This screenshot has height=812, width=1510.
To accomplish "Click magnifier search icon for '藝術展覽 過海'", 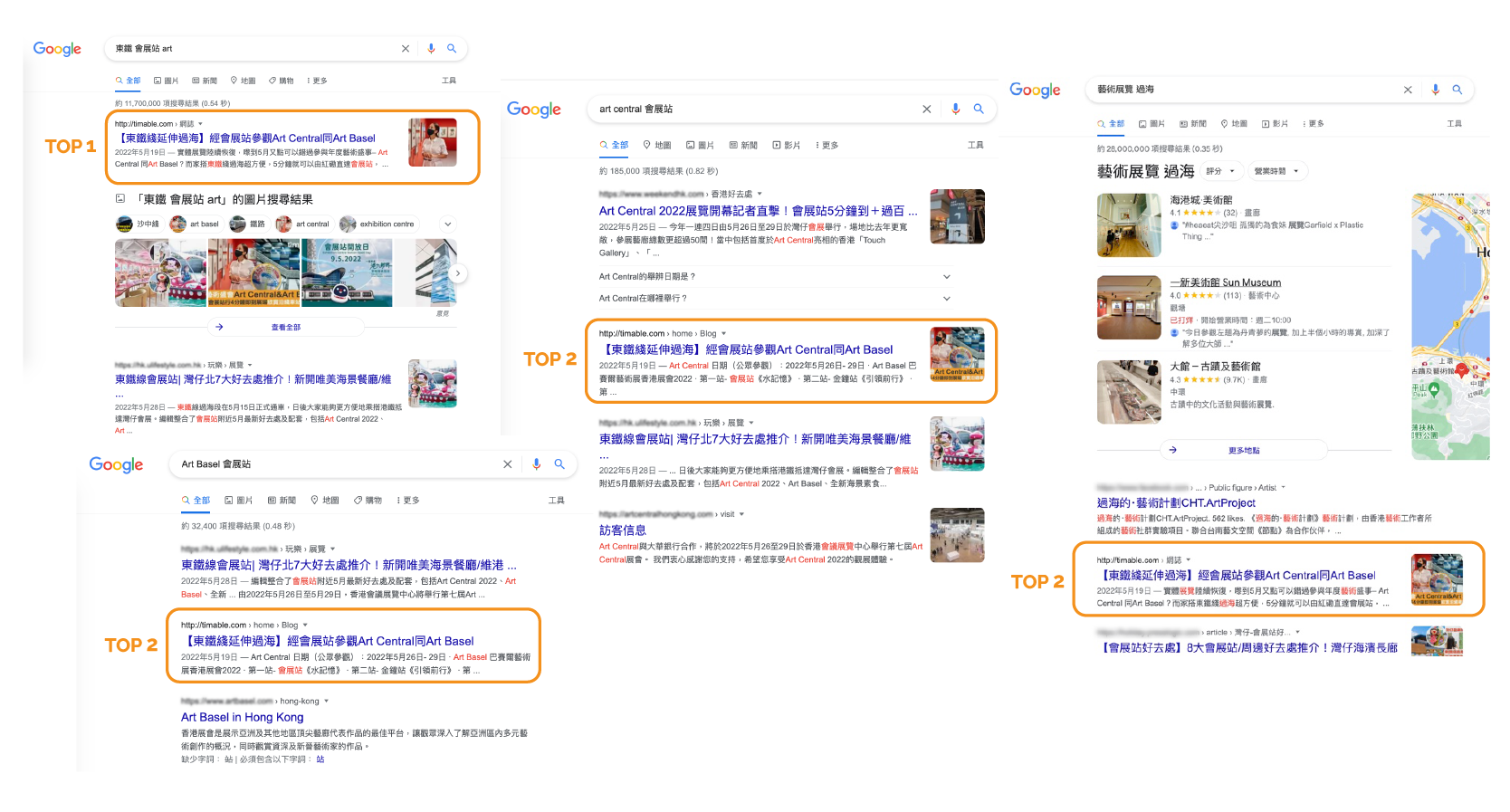I will coord(1457,90).
